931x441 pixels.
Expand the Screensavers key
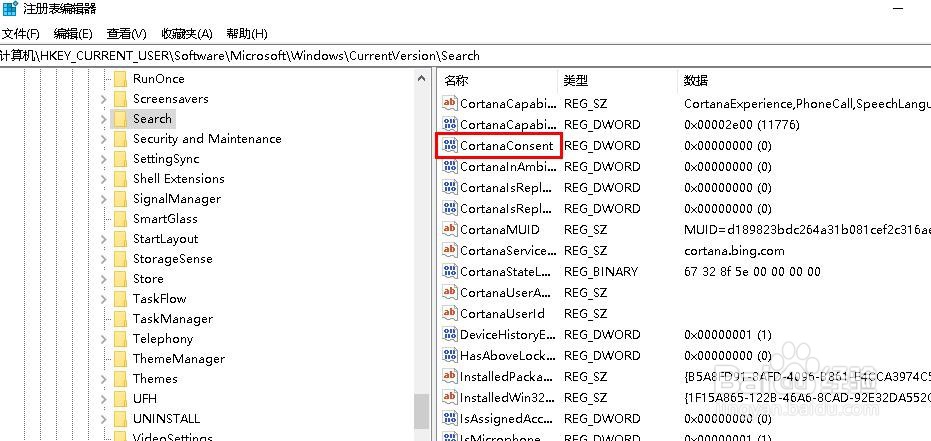pyautogui.click(x=104, y=99)
